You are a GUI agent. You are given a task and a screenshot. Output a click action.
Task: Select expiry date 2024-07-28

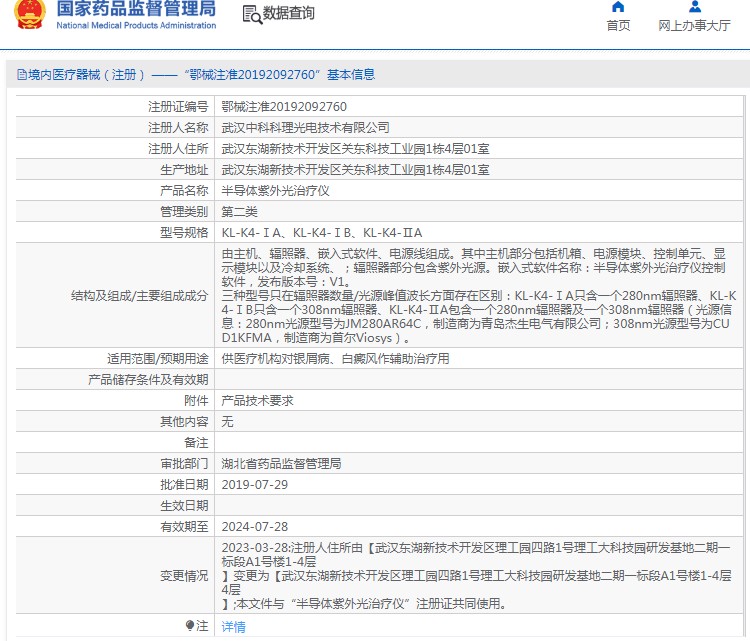255,527
